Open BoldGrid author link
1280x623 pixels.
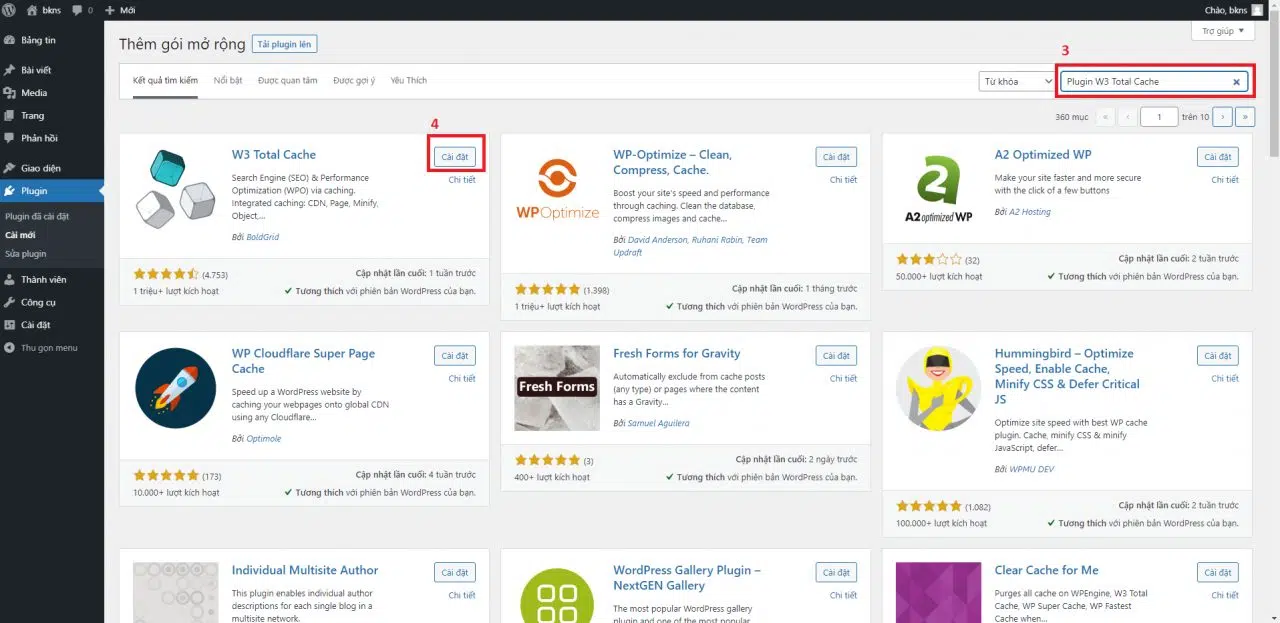(263, 237)
